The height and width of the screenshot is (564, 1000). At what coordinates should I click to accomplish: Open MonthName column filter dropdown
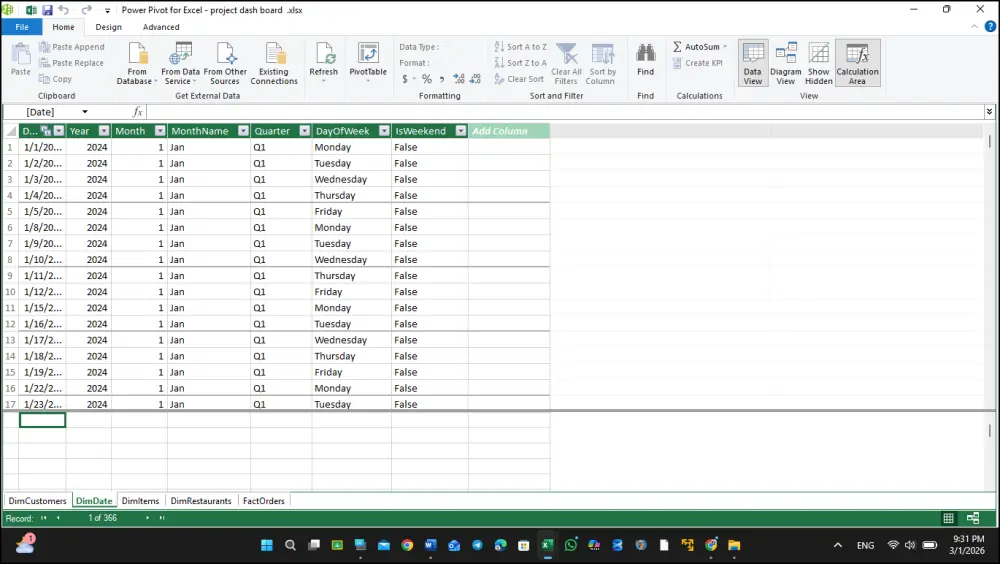pyautogui.click(x=243, y=131)
